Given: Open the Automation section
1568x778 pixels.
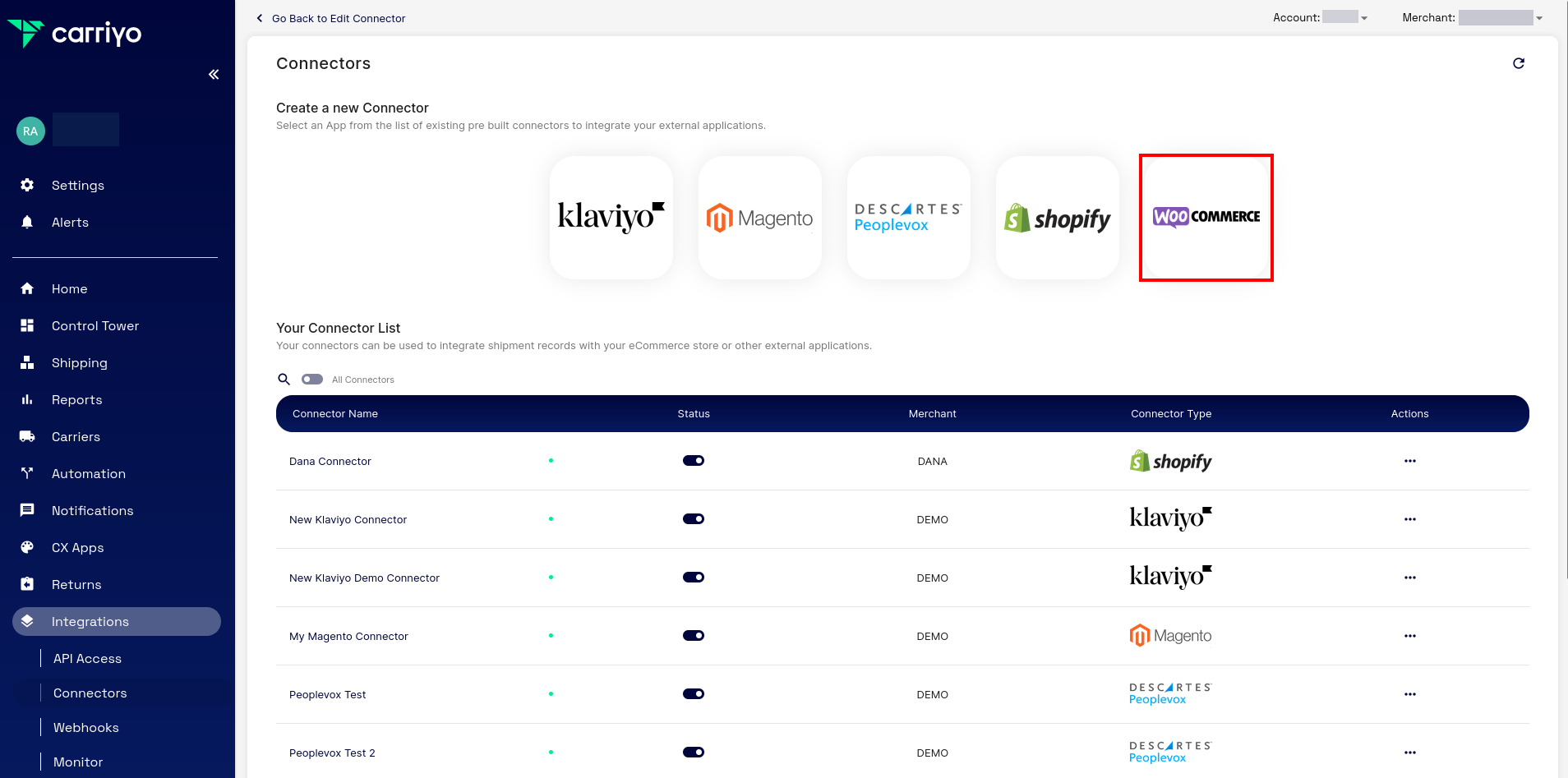Looking at the screenshot, I should pyautogui.click(x=89, y=473).
